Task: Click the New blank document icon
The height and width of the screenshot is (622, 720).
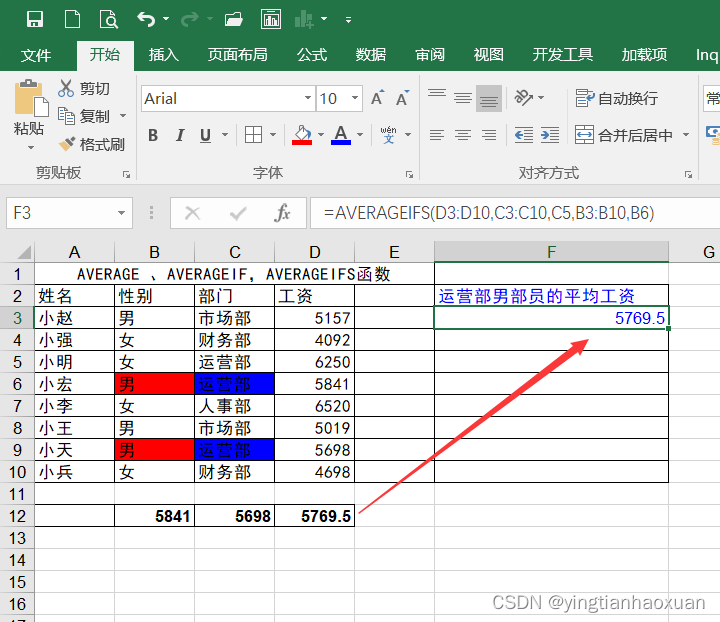Action: point(72,19)
